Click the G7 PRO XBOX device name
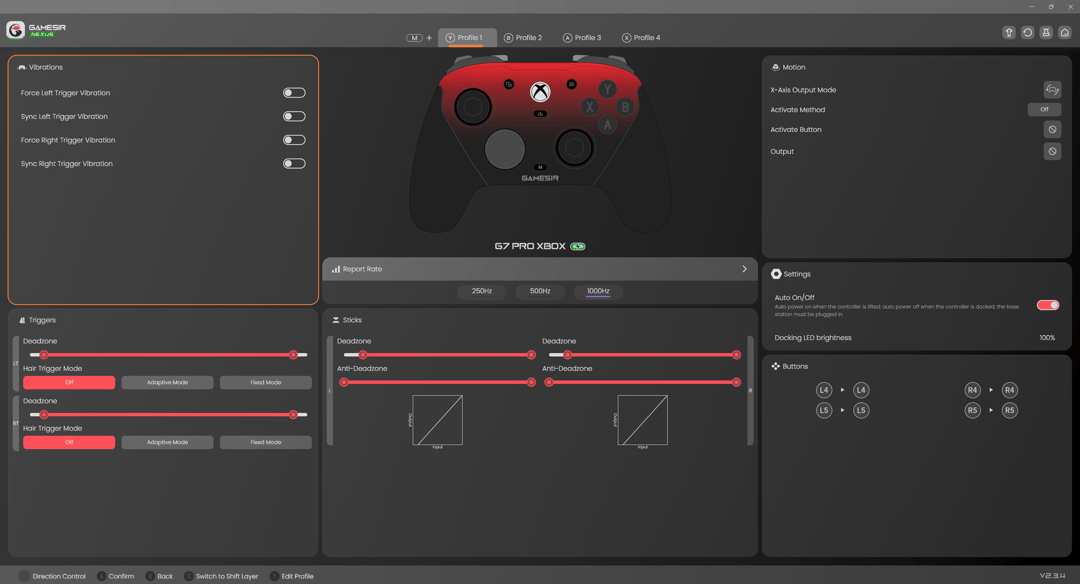This screenshot has height=584, width=1080. point(530,247)
